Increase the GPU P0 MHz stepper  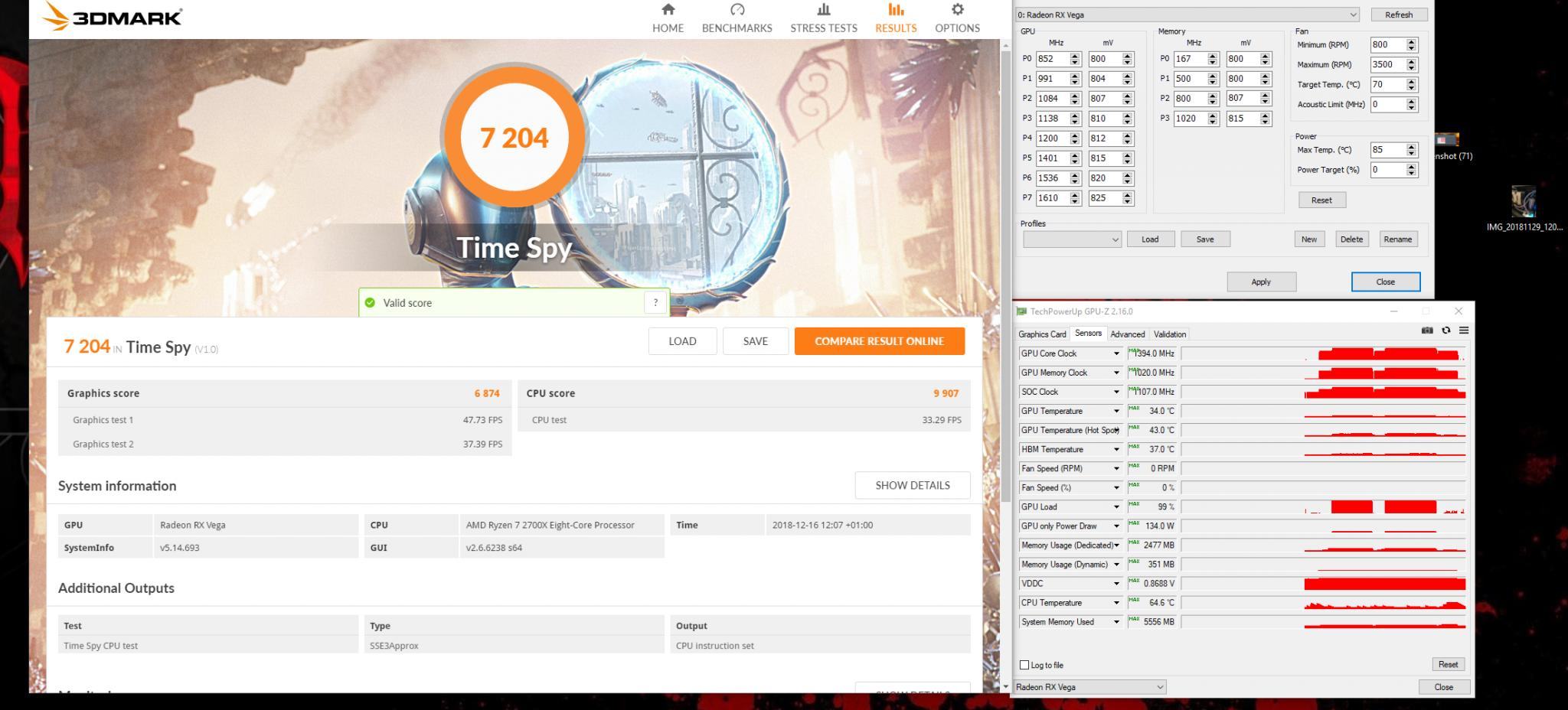point(1075,56)
